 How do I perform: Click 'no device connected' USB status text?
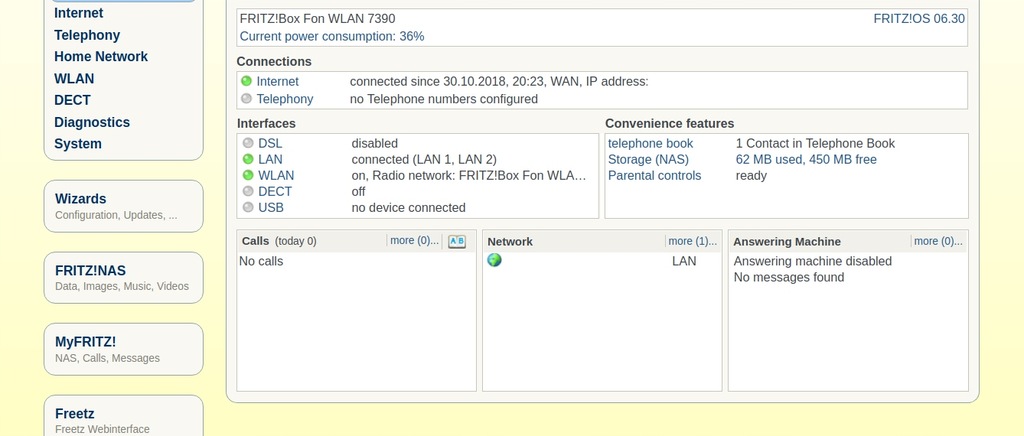tap(408, 208)
